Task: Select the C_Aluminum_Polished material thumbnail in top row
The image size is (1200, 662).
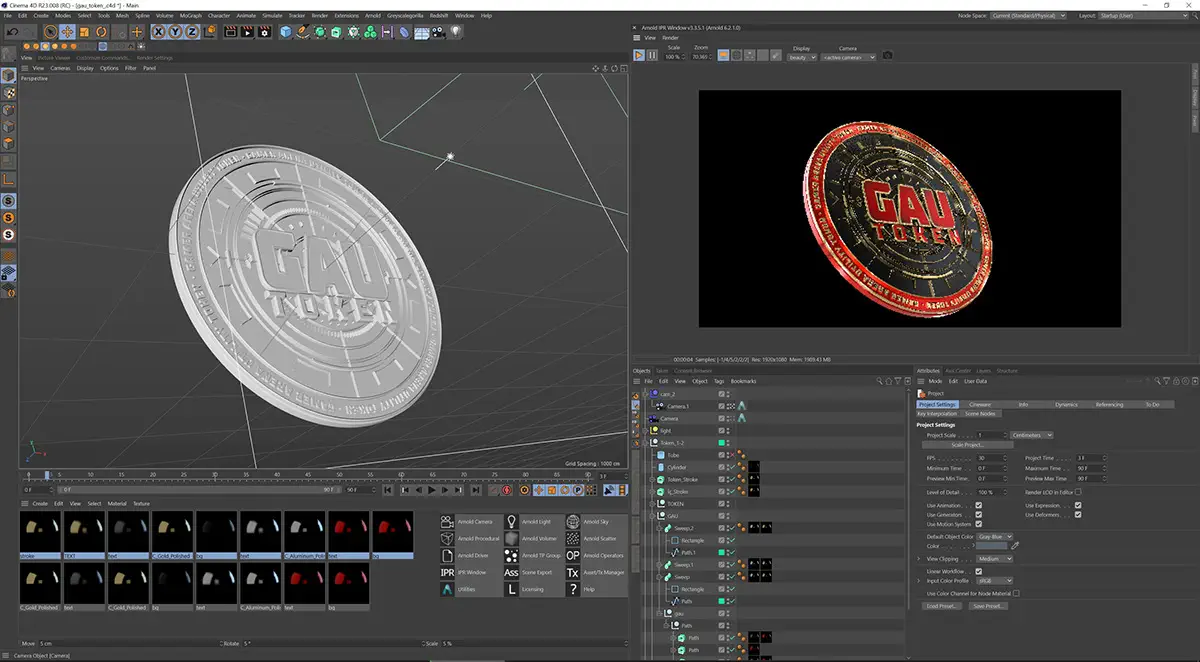Action: coord(305,534)
